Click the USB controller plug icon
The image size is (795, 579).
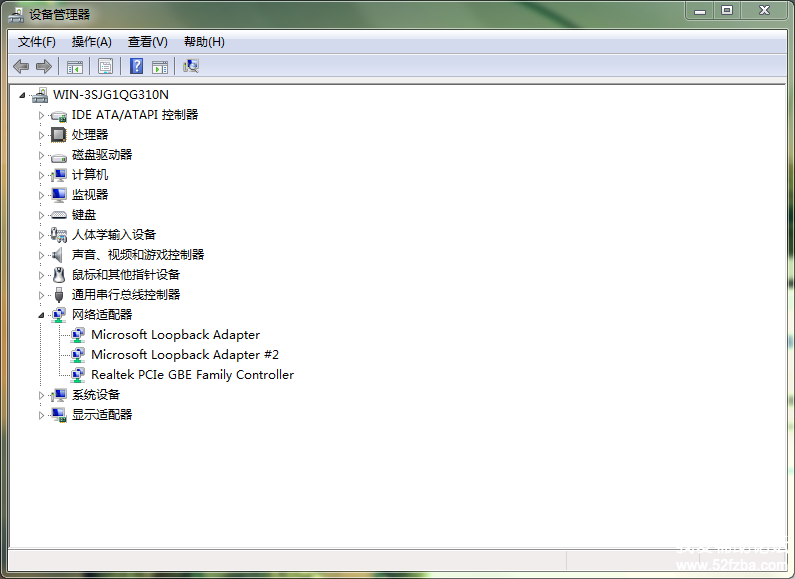(x=59, y=295)
